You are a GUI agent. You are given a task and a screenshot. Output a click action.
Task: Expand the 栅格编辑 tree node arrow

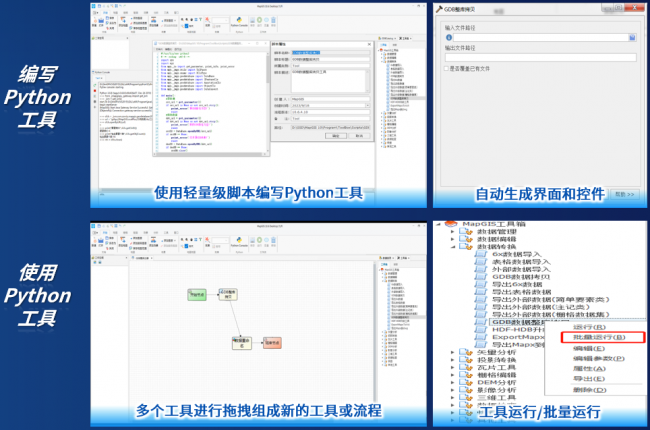[453, 375]
